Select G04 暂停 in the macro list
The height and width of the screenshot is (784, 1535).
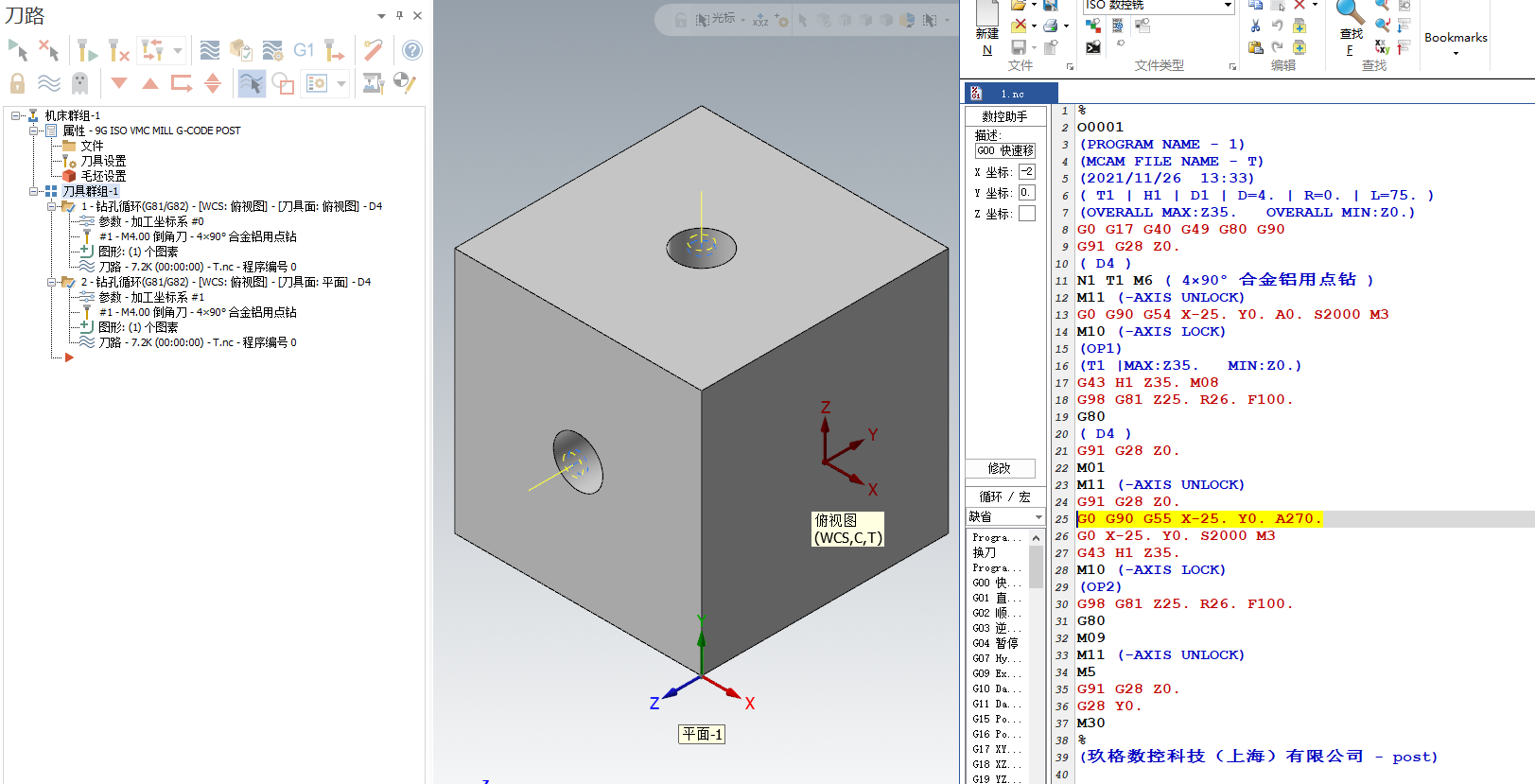click(995, 643)
